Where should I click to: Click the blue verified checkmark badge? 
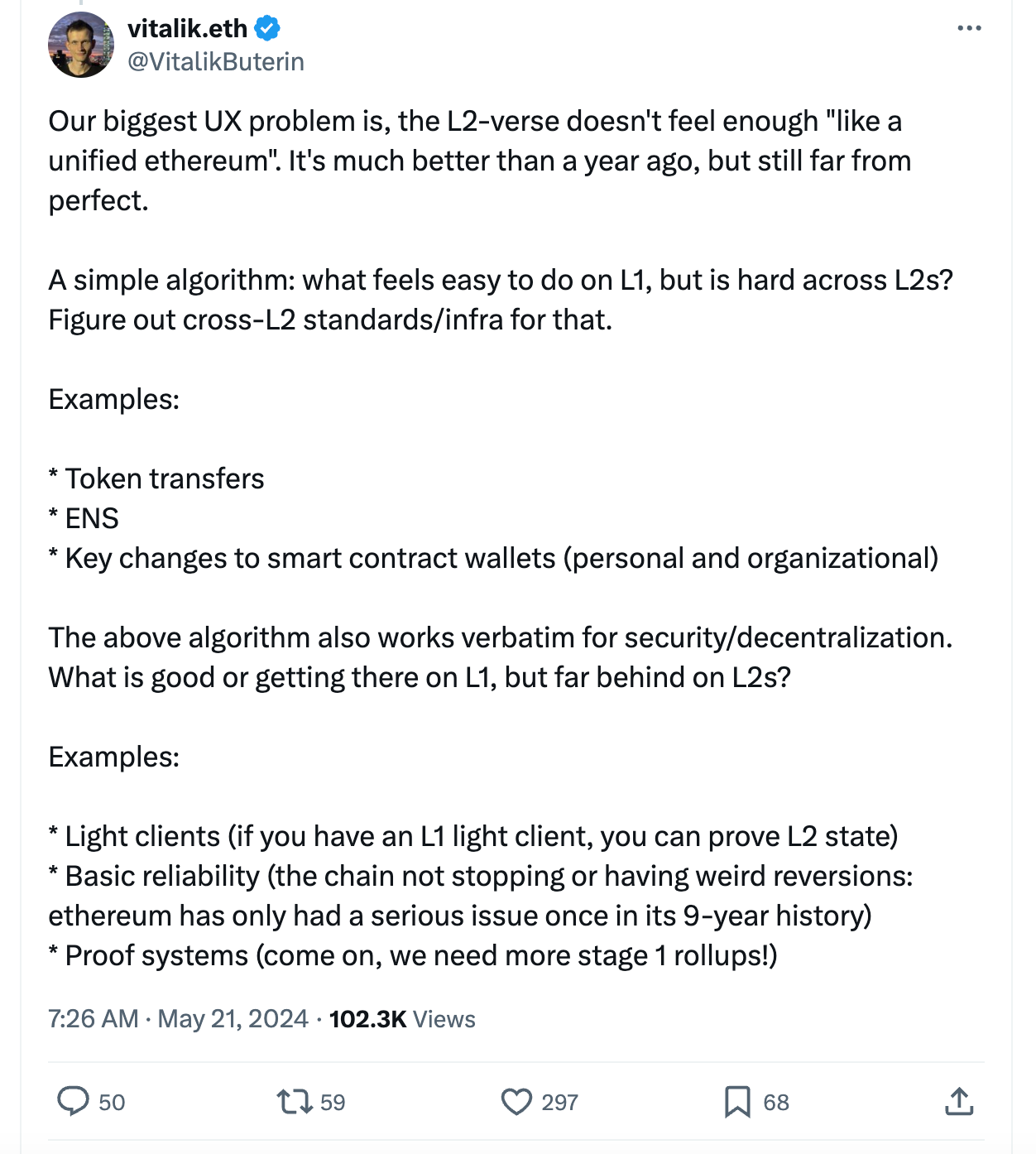click(x=267, y=28)
